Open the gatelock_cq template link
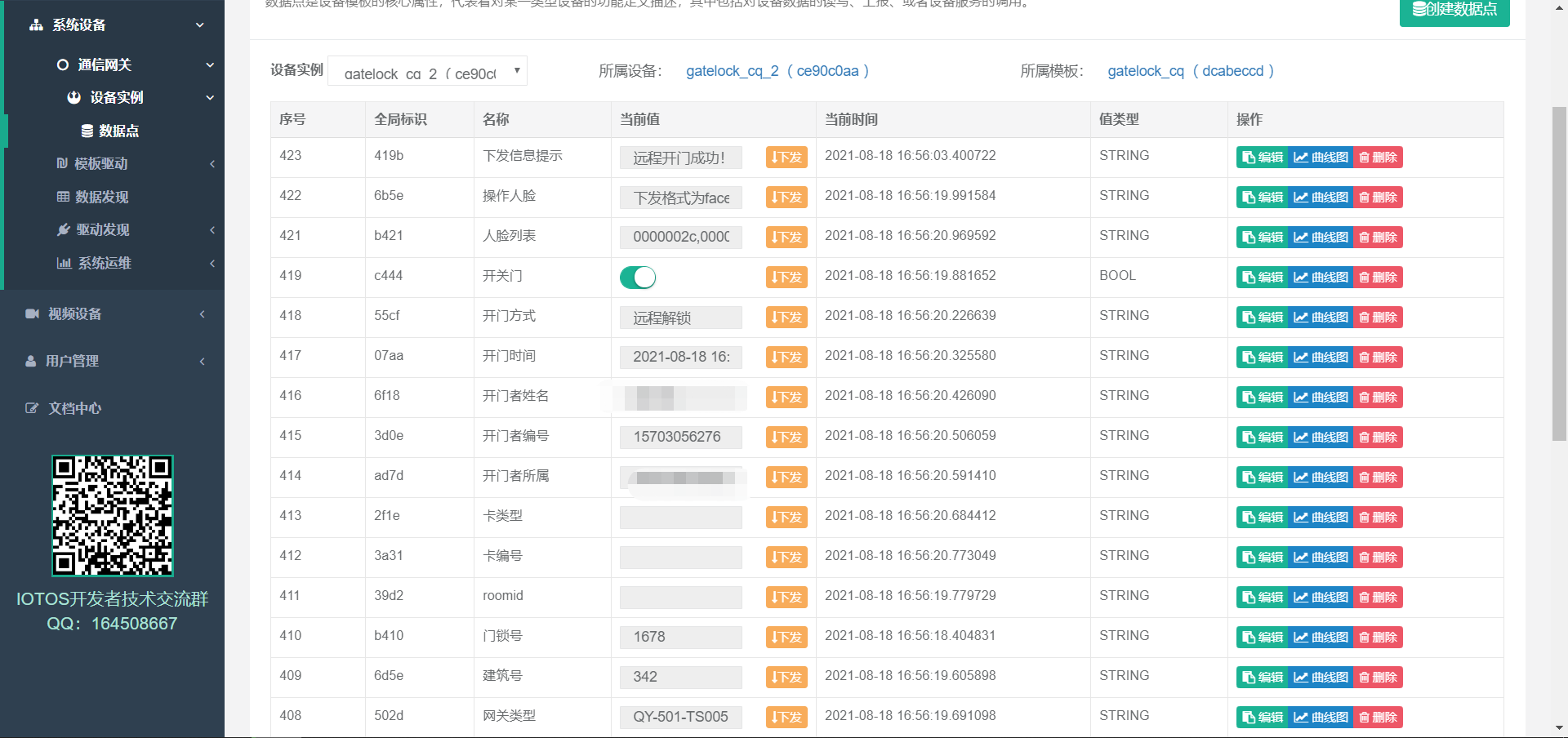This screenshot has width=1568, height=738. 1191,71
